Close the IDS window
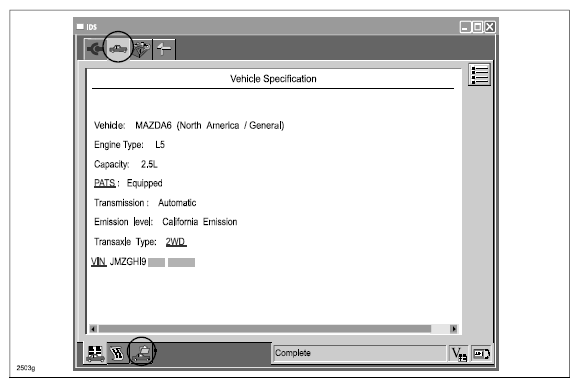This screenshot has height=388, width=579. [x=490, y=27]
